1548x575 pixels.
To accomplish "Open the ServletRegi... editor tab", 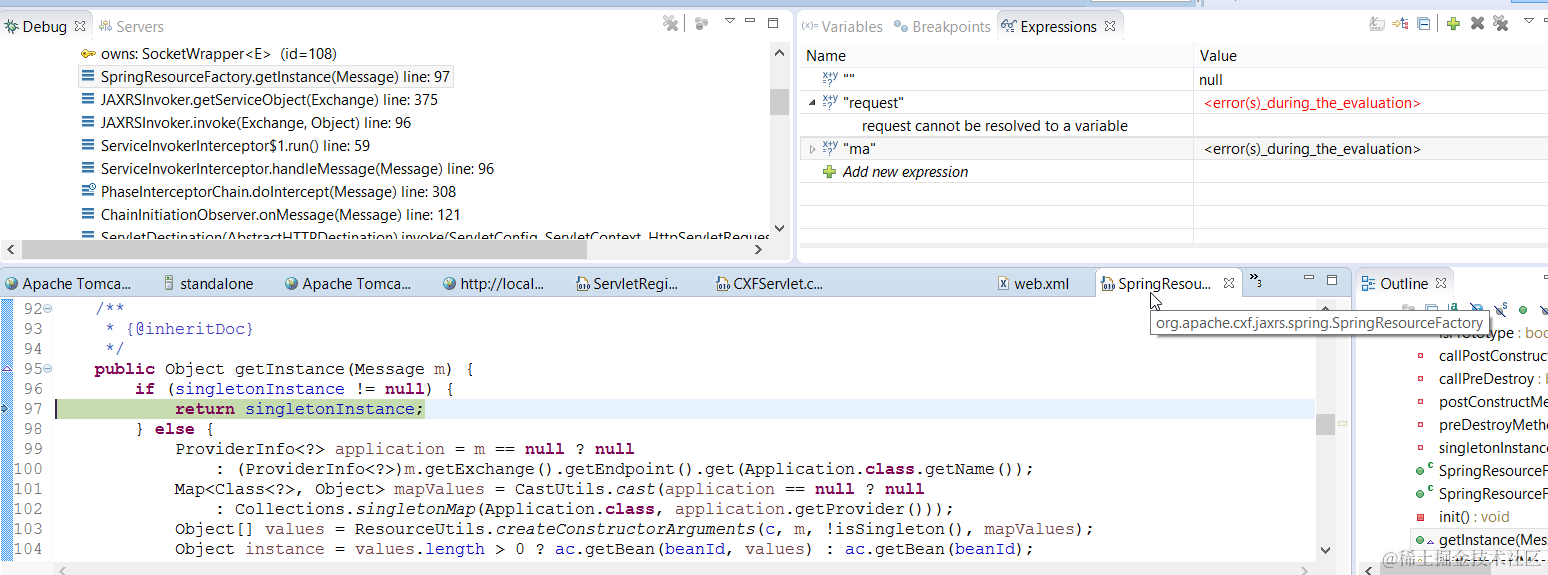I will 626,284.
